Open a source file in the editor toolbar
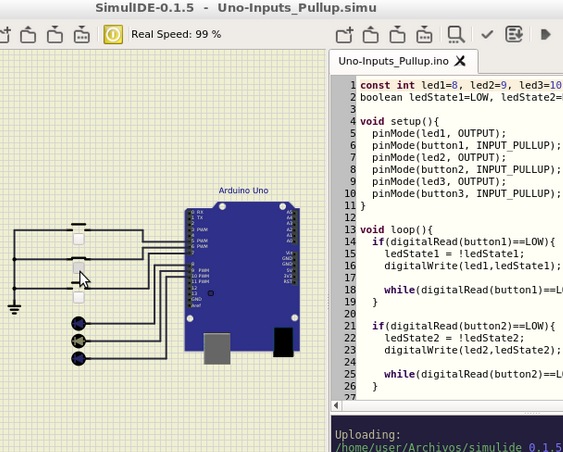 coord(371,35)
